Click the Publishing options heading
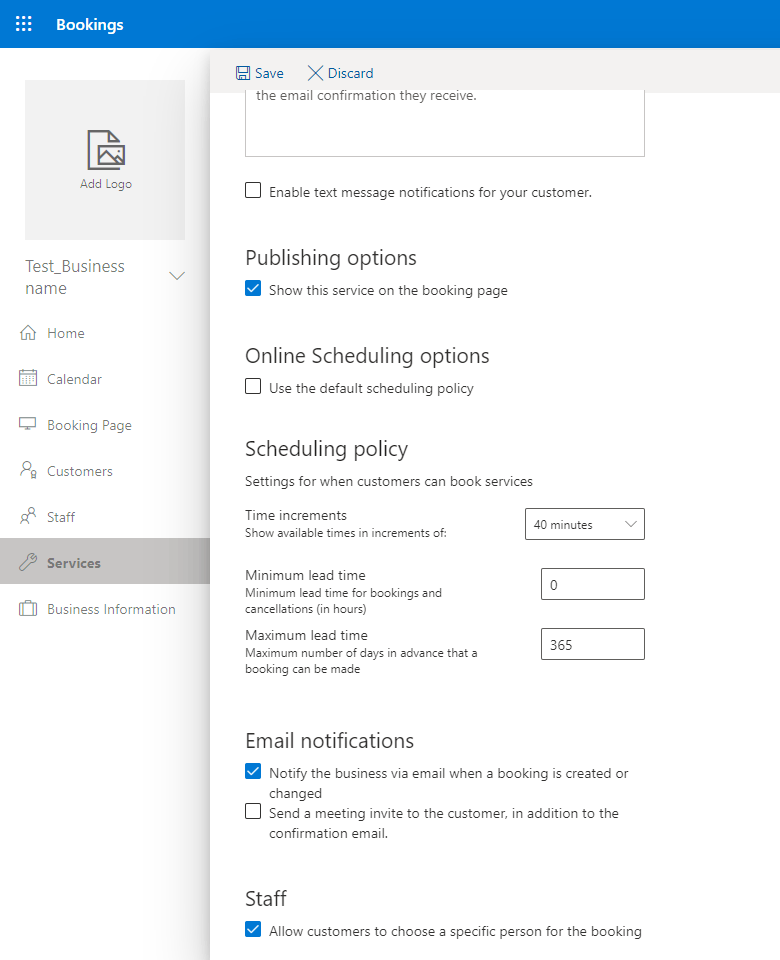The width and height of the screenshot is (780, 960). pyautogui.click(x=331, y=258)
